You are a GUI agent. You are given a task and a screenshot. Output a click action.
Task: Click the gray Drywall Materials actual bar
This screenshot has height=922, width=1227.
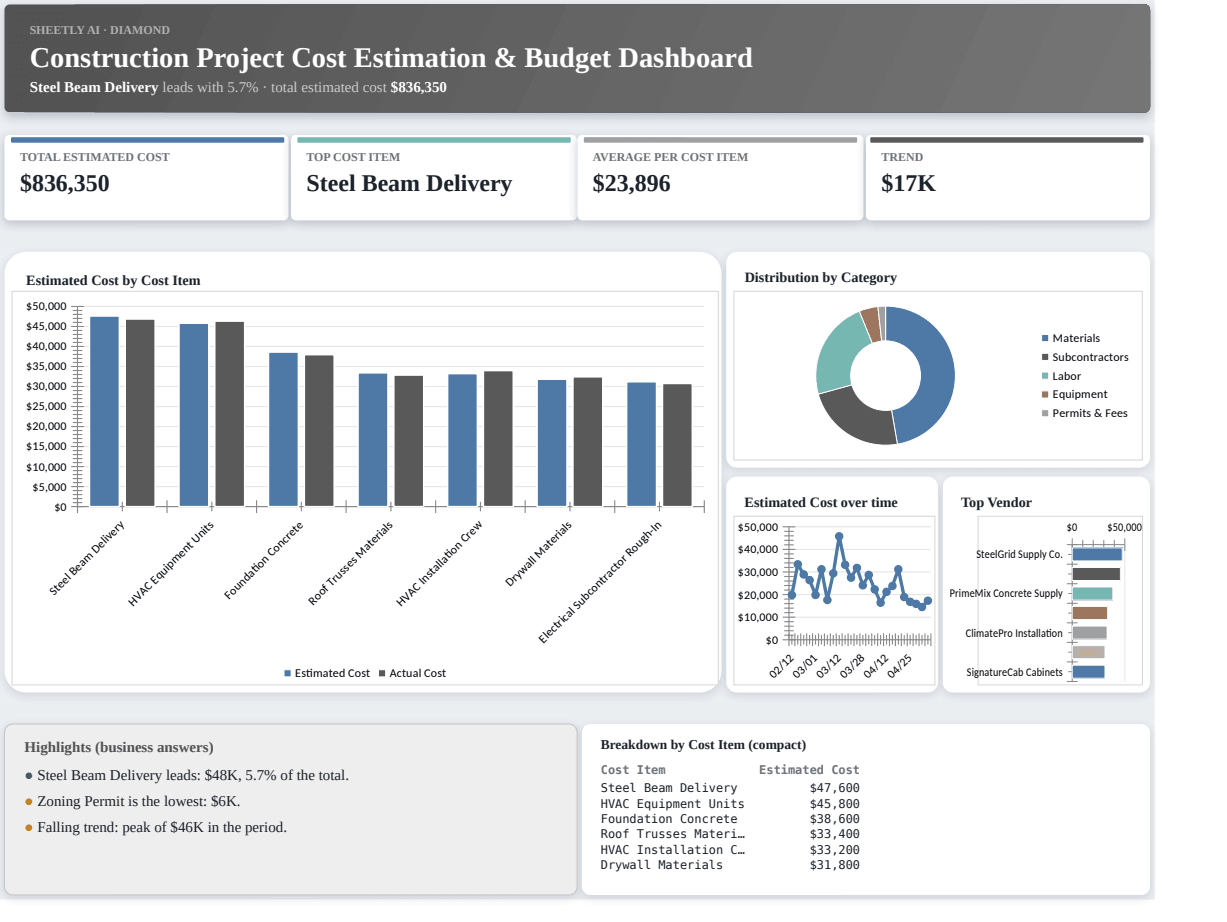588,442
